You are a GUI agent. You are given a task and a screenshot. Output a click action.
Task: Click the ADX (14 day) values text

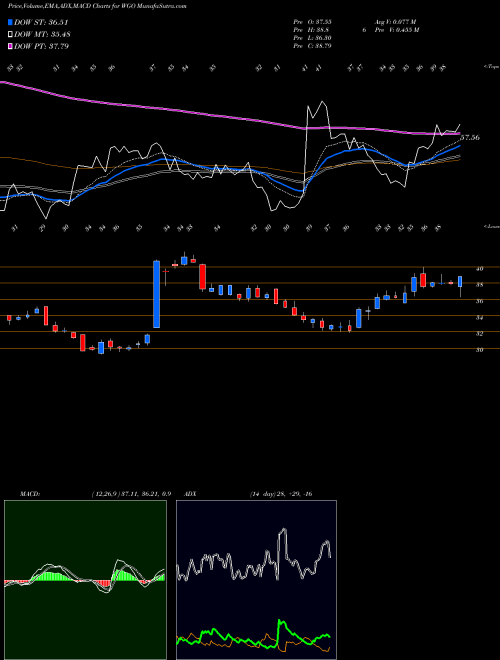pyautogui.click(x=281, y=494)
